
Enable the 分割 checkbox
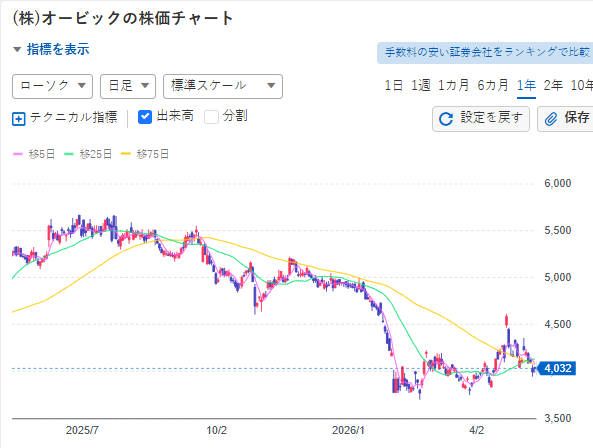[x=211, y=117]
